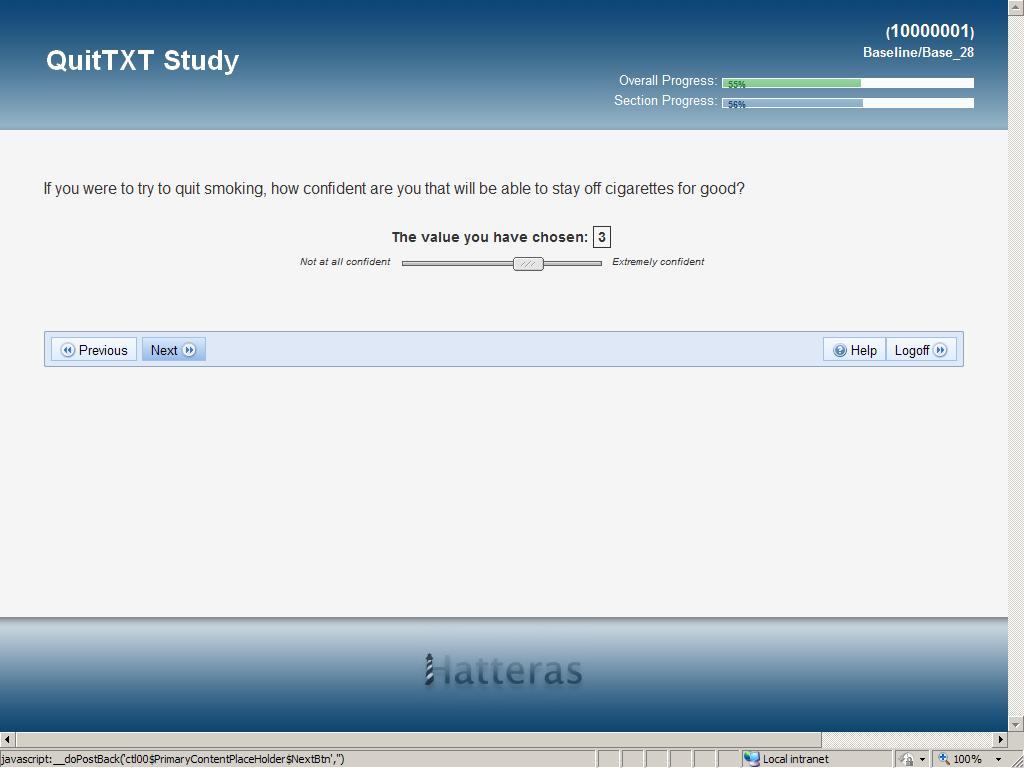This screenshot has width=1024, height=768.
Task: Click the zoom magnifier icon in status bar
Action: click(x=944, y=759)
